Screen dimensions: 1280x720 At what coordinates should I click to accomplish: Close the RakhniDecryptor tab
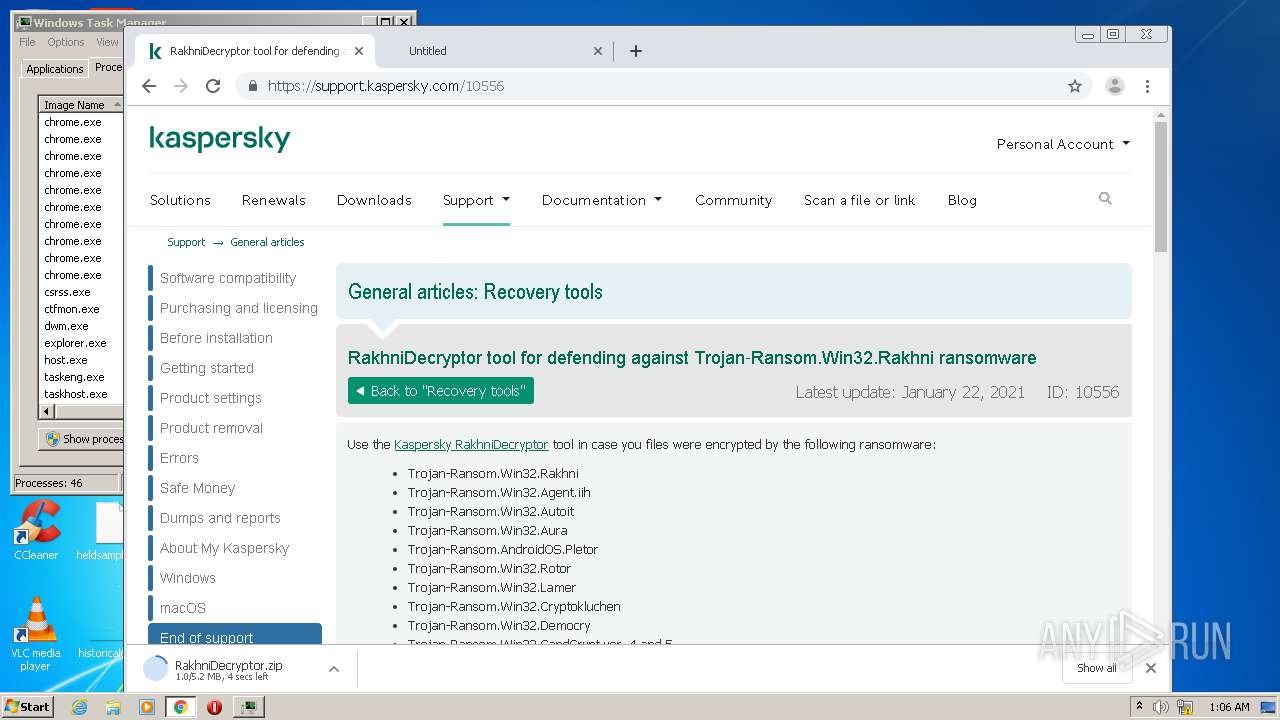coord(359,51)
